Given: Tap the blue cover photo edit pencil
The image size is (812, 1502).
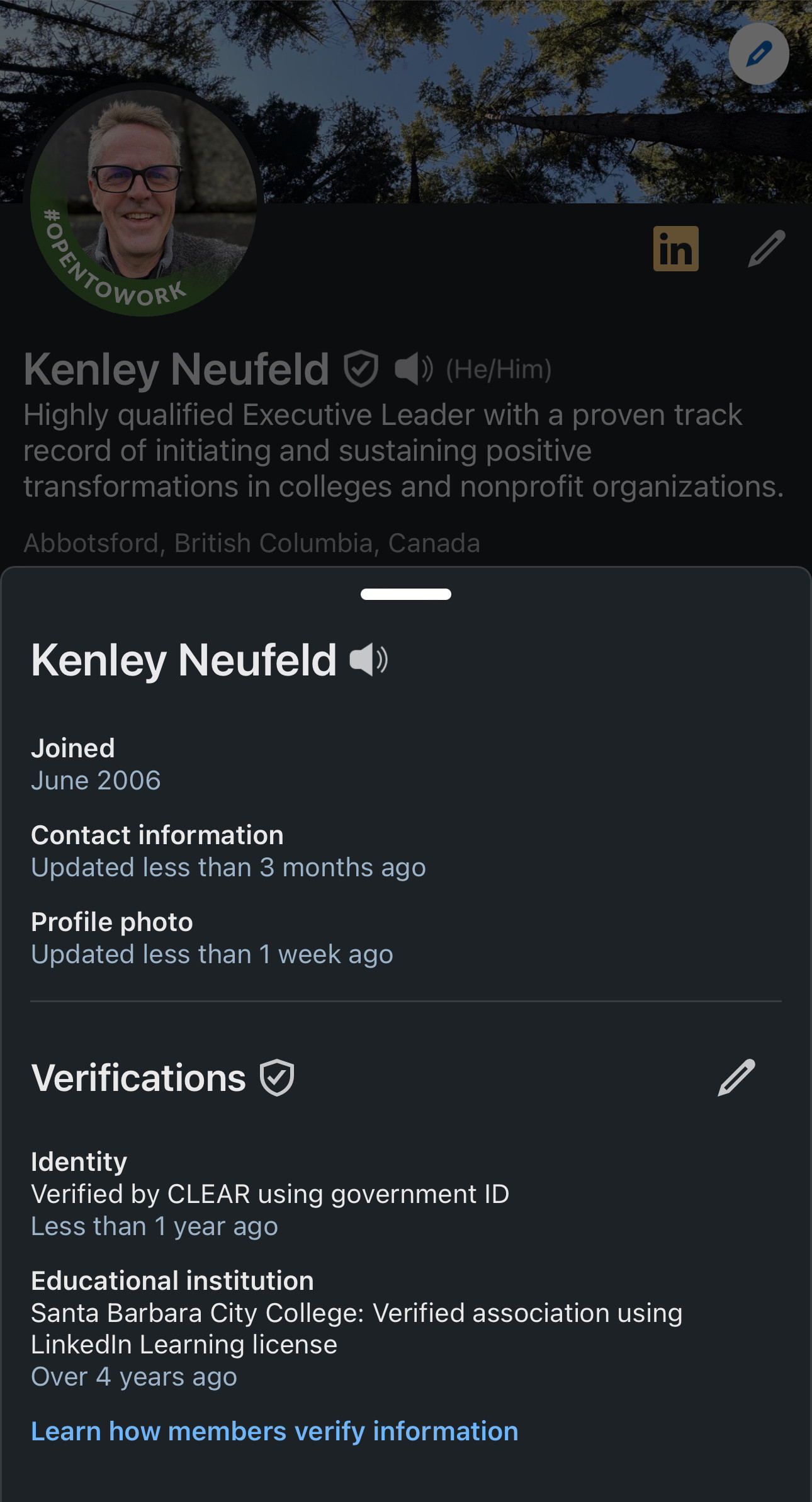Looking at the screenshot, I should point(758,54).
